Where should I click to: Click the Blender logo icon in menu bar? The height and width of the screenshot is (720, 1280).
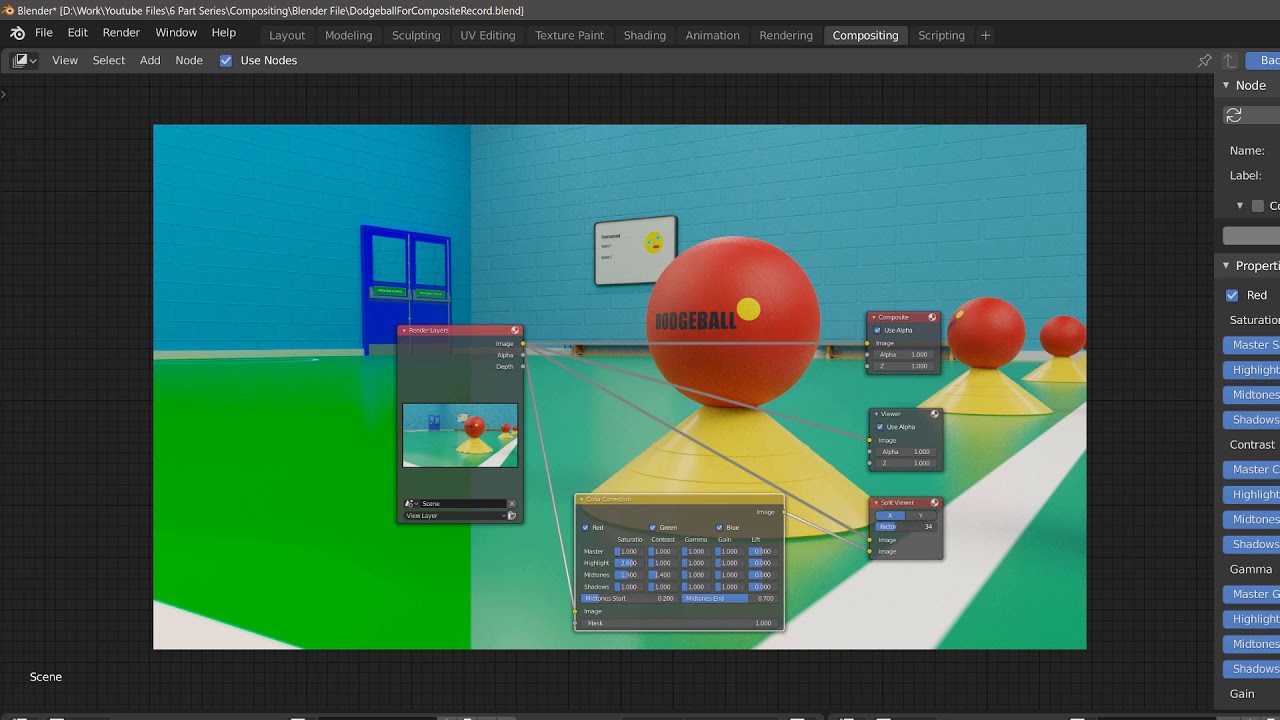[17, 33]
